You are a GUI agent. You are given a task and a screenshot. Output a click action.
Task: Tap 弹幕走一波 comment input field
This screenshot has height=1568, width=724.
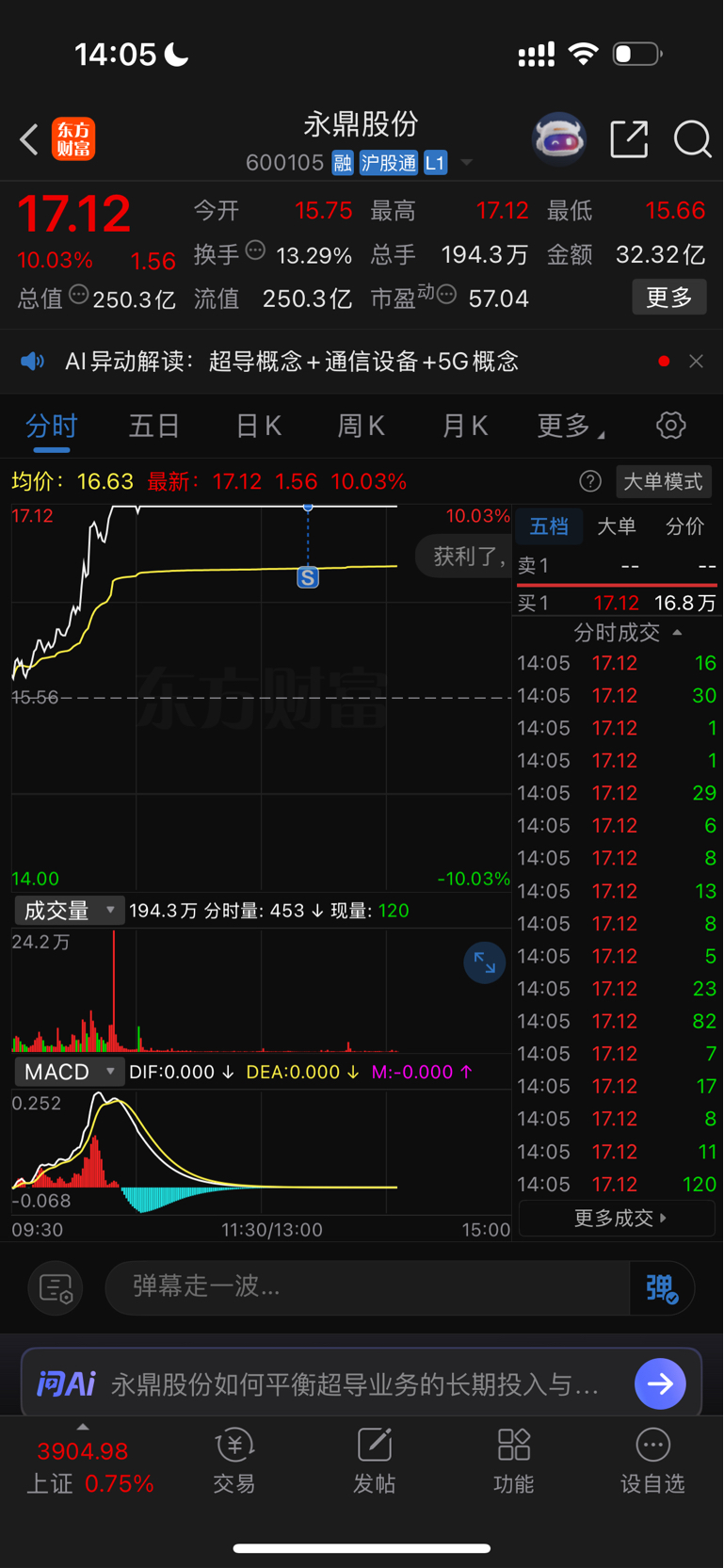click(367, 1287)
